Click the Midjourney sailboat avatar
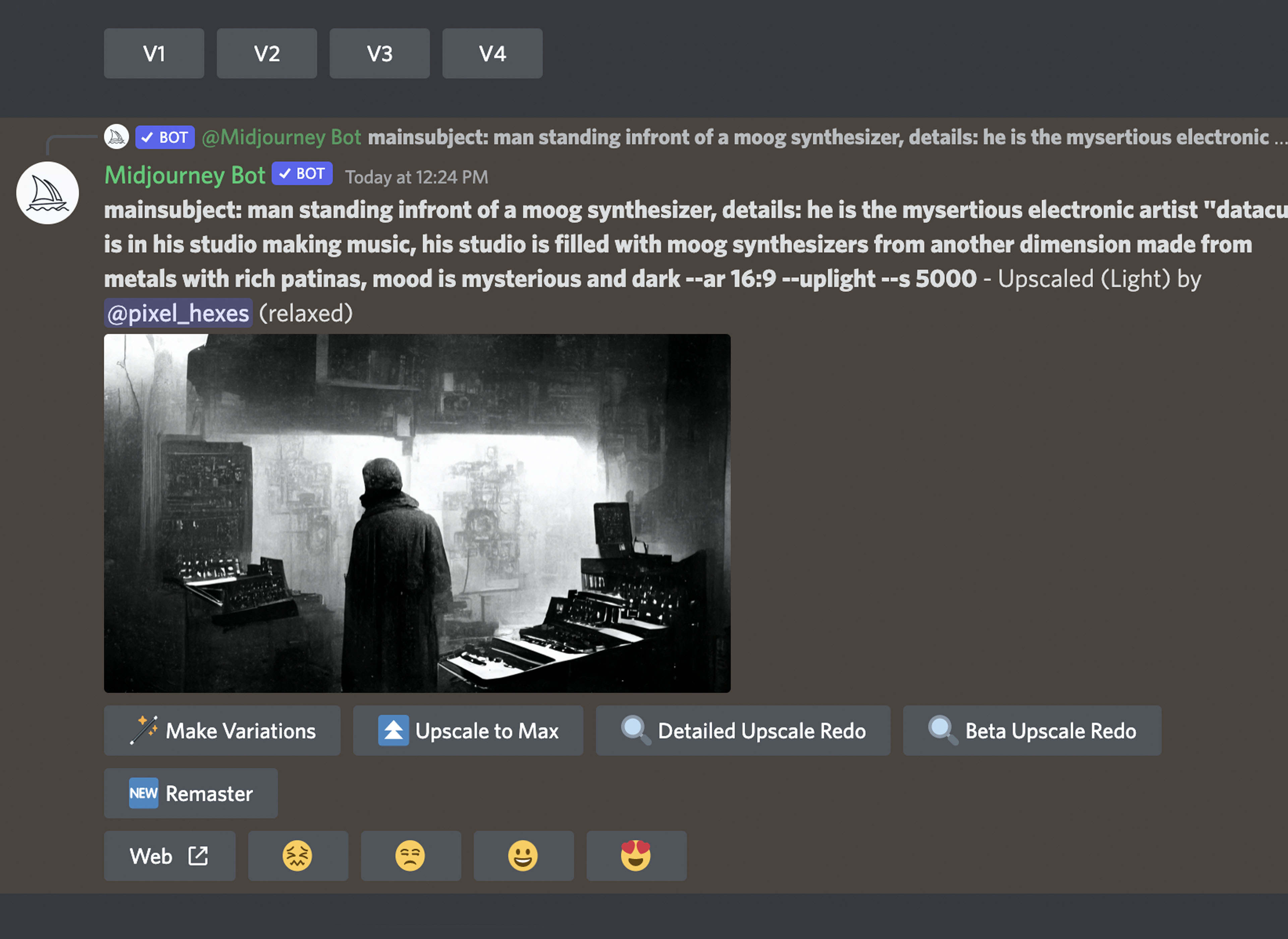The image size is (1288, 939). 47,192
